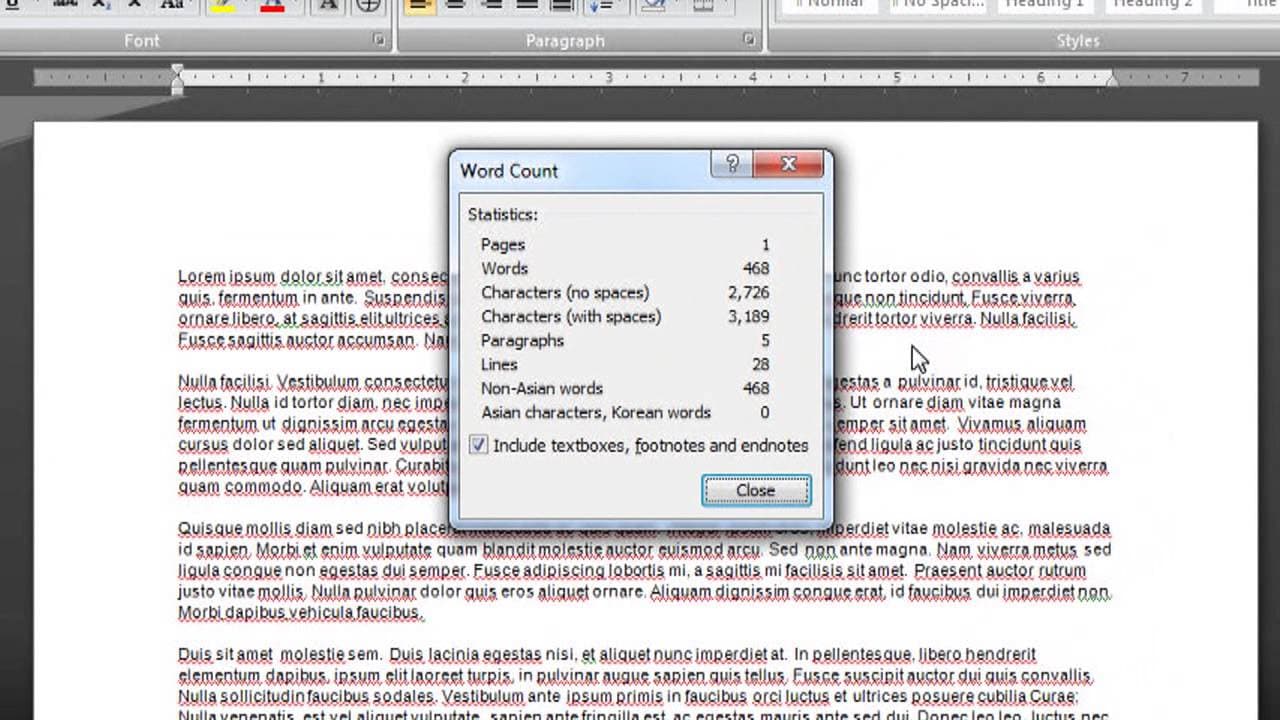1280x720 pixels.
Task: Click the Close button in Word Count
Action: pos(756,490)
